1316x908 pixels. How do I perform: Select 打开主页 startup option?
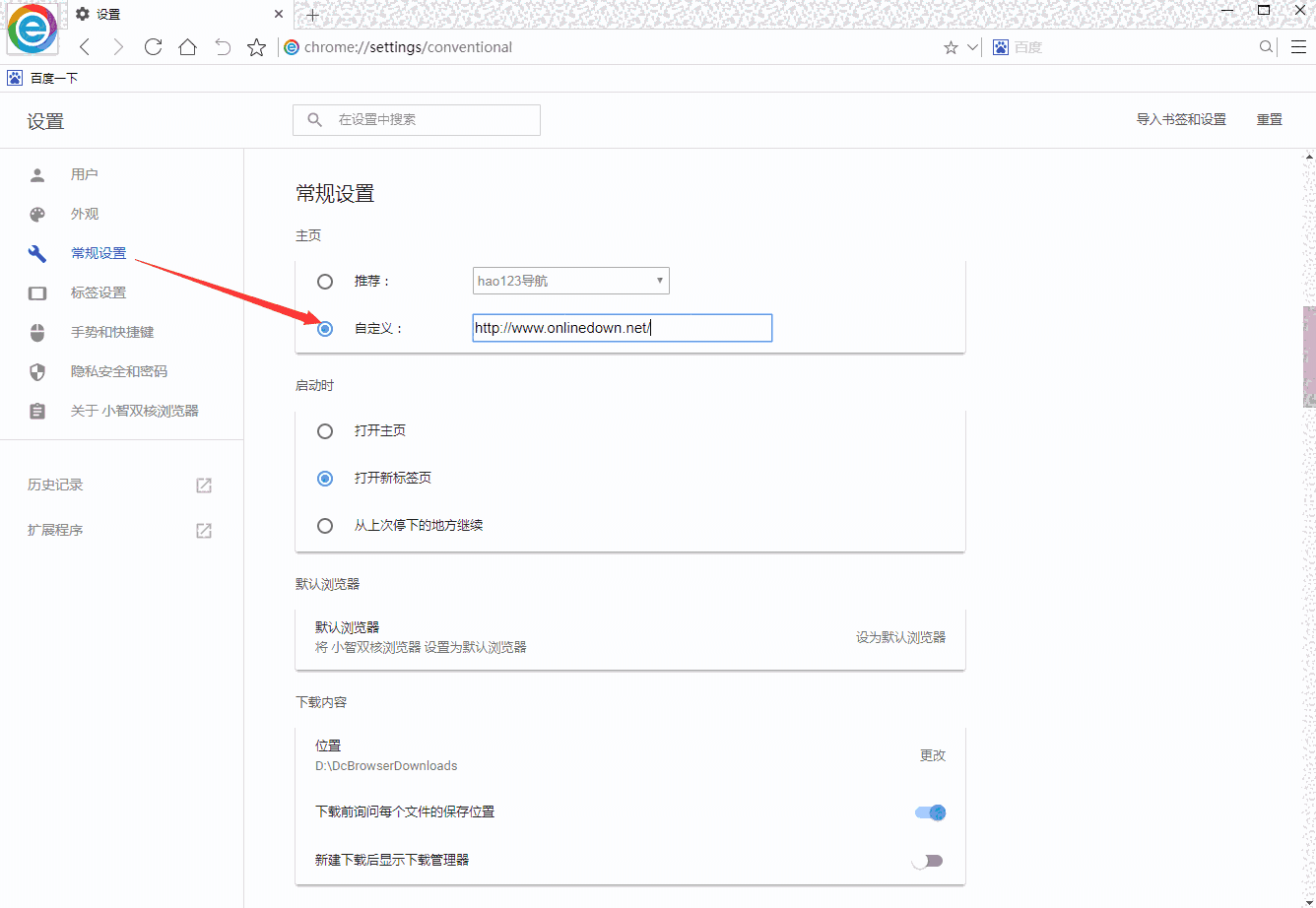(325, 430)
